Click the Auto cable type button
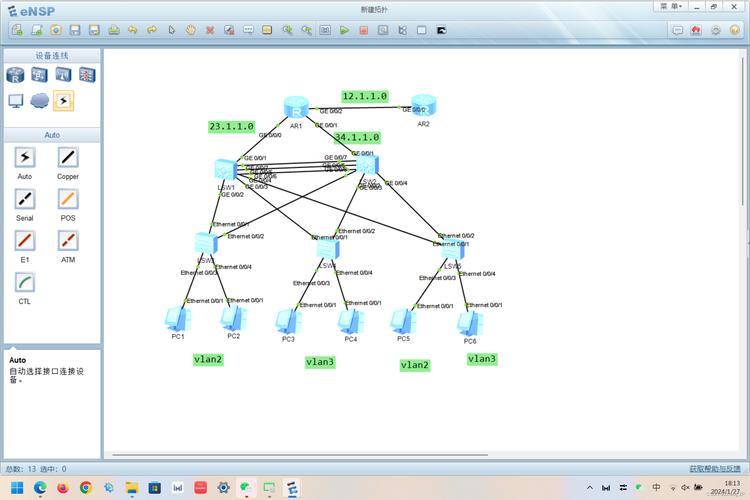Screen dimensions: 750x500 (x=24, y=158)
